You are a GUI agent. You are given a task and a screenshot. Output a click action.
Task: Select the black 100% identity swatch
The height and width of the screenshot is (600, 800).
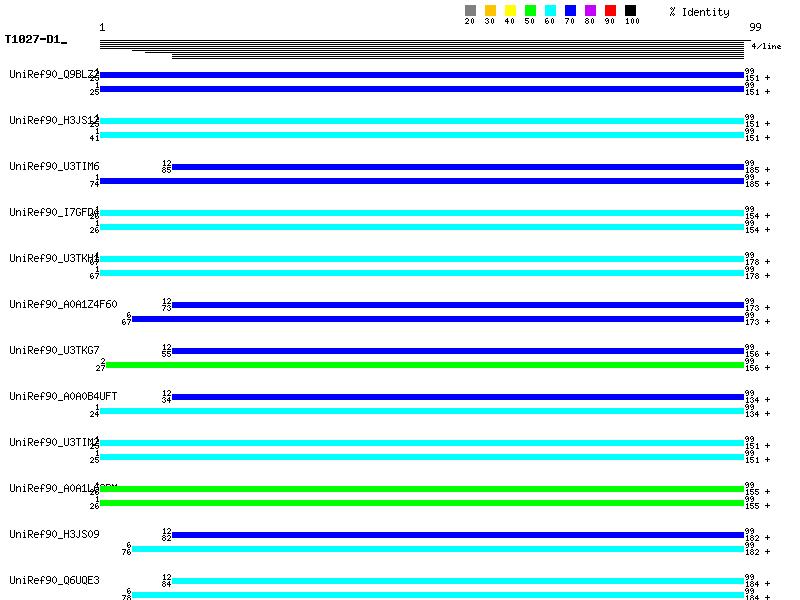coord(630,11)
